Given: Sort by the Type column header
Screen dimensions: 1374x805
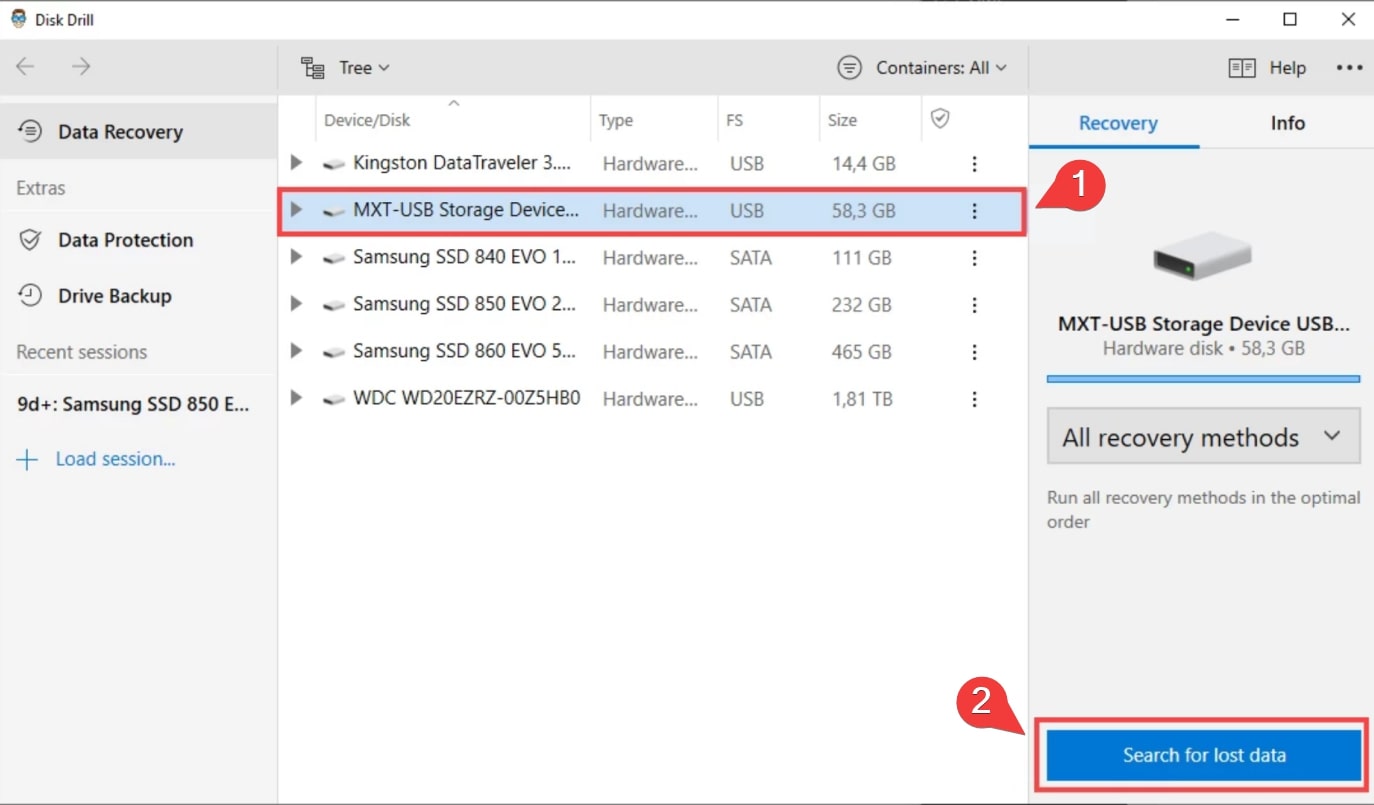Looking at the screenshot, I should pos(616,120).
